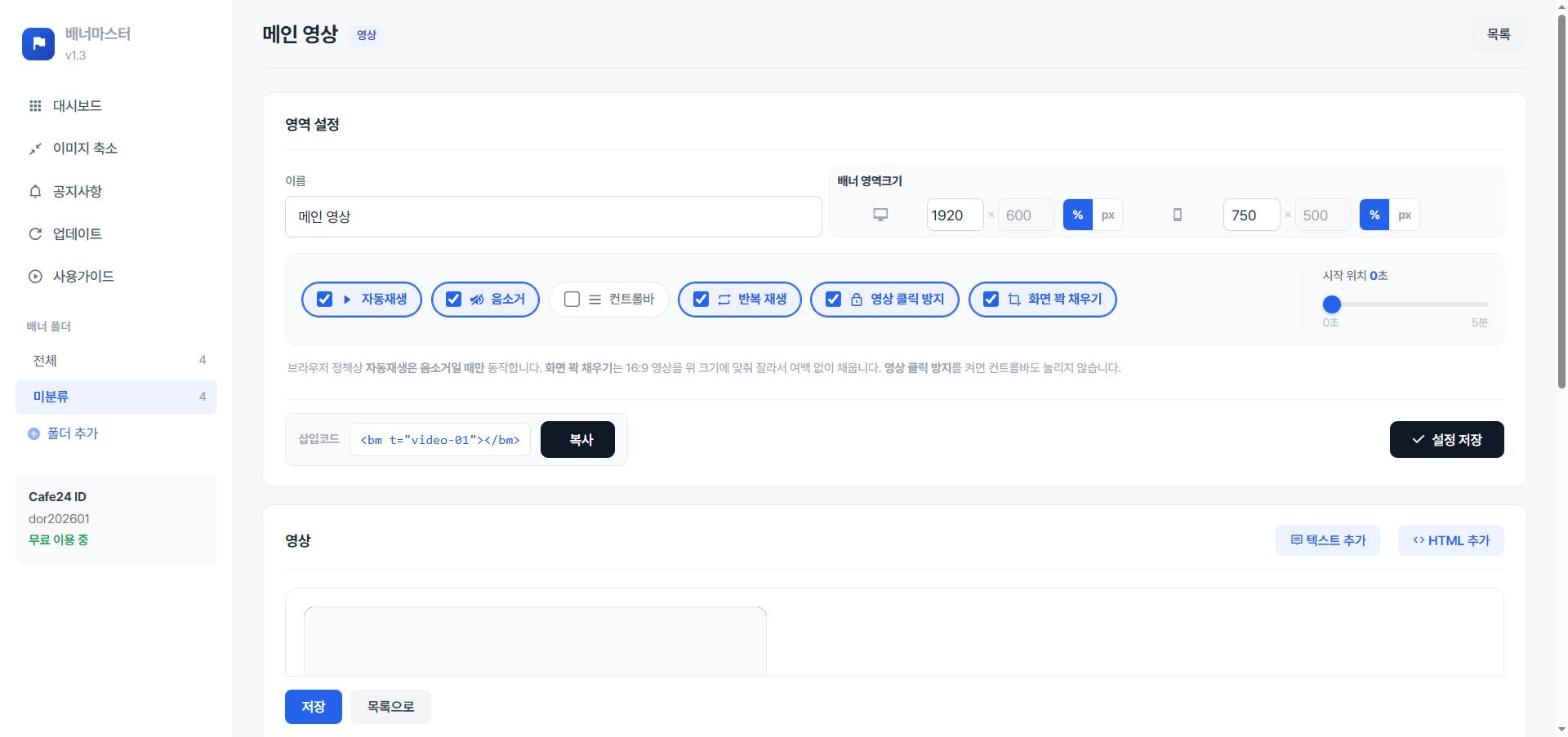Select % unit for mobile banner size
The image size is (1568, 737).
(x=1374, y=215)
